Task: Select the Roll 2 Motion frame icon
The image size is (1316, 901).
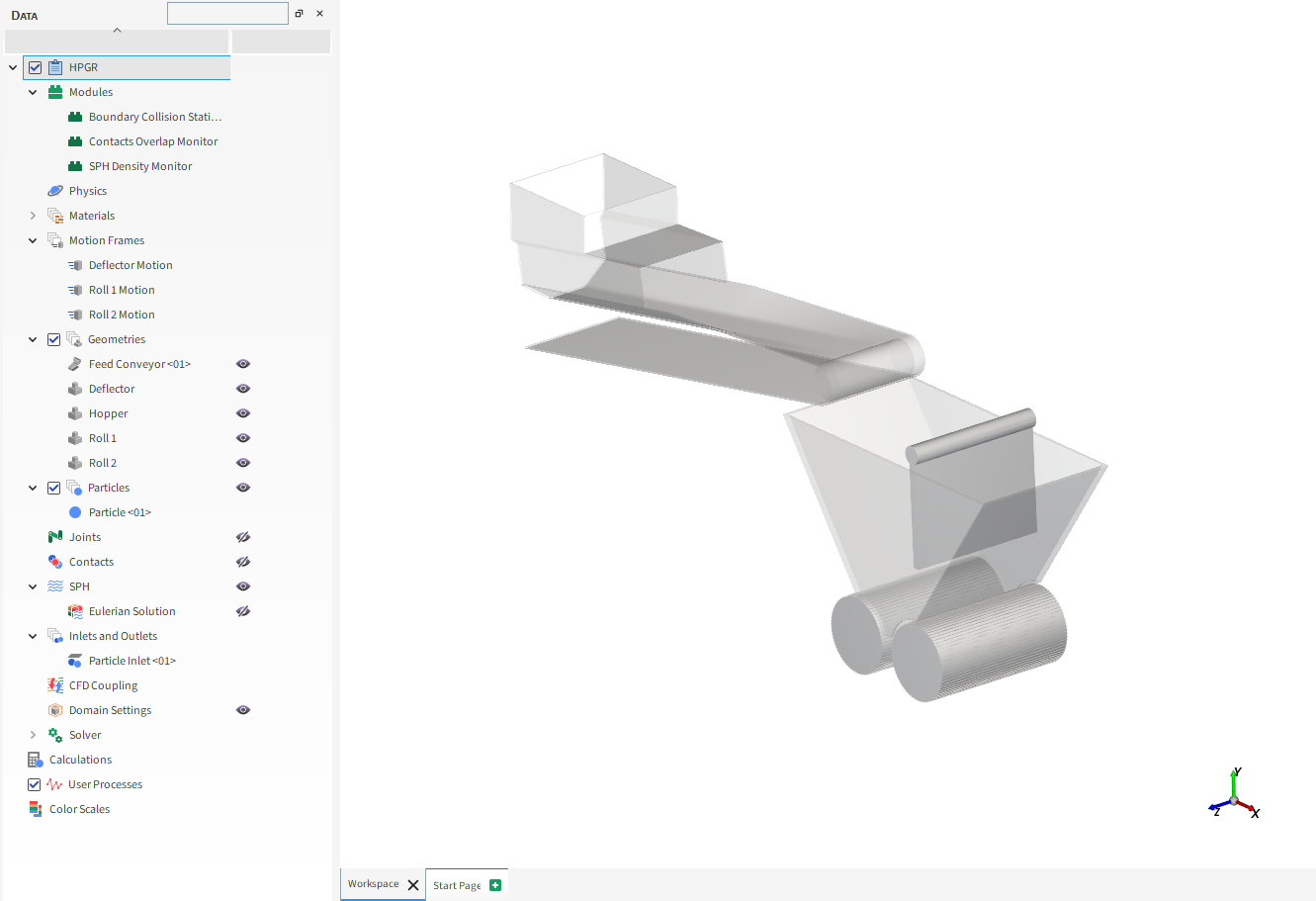Action: point(75,315)
